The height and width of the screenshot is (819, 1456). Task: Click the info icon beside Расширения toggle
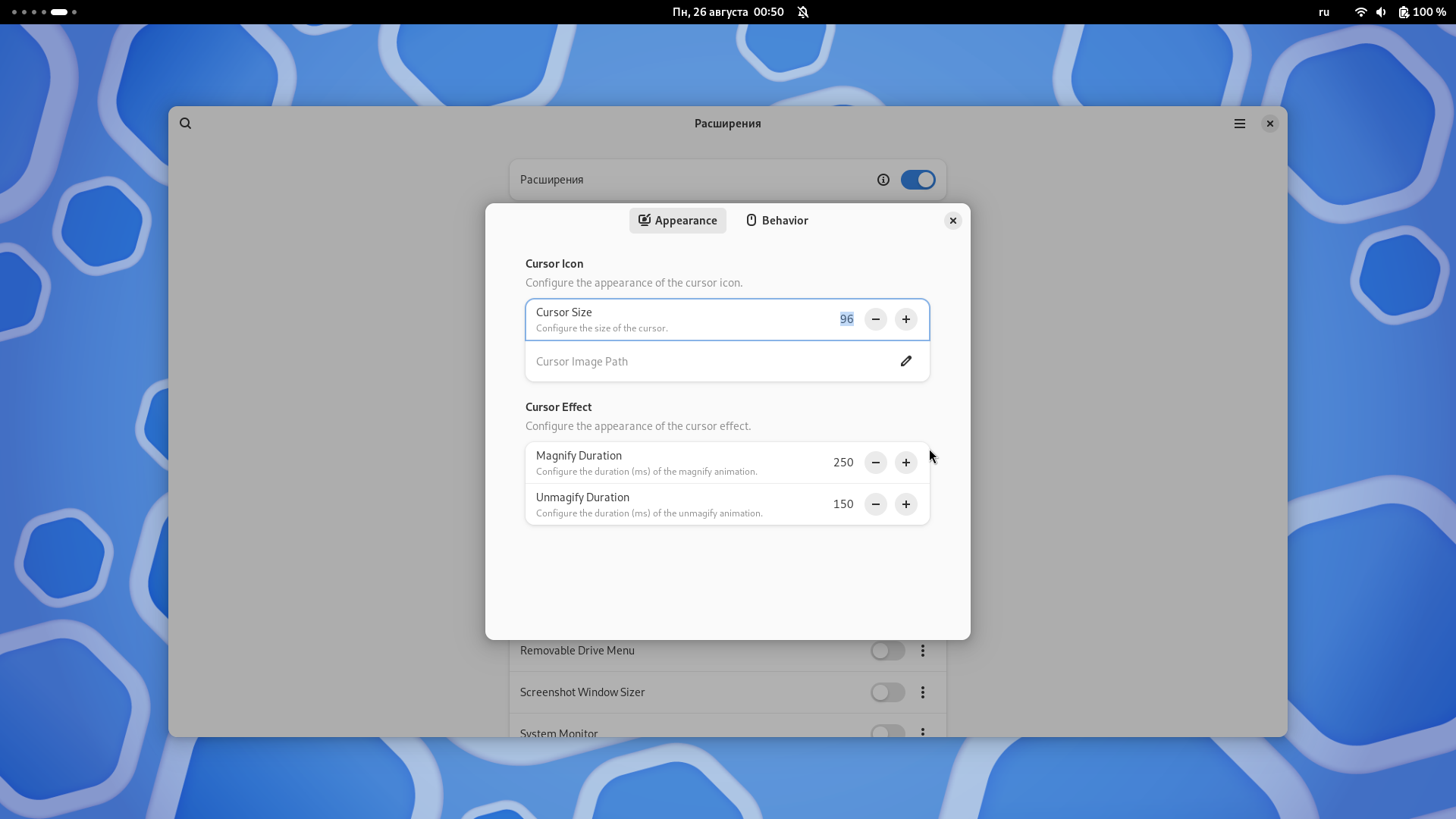883,180
